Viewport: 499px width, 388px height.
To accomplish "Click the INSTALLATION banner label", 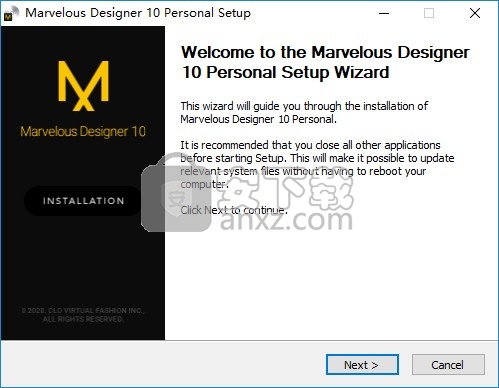I will click(83, 201).
